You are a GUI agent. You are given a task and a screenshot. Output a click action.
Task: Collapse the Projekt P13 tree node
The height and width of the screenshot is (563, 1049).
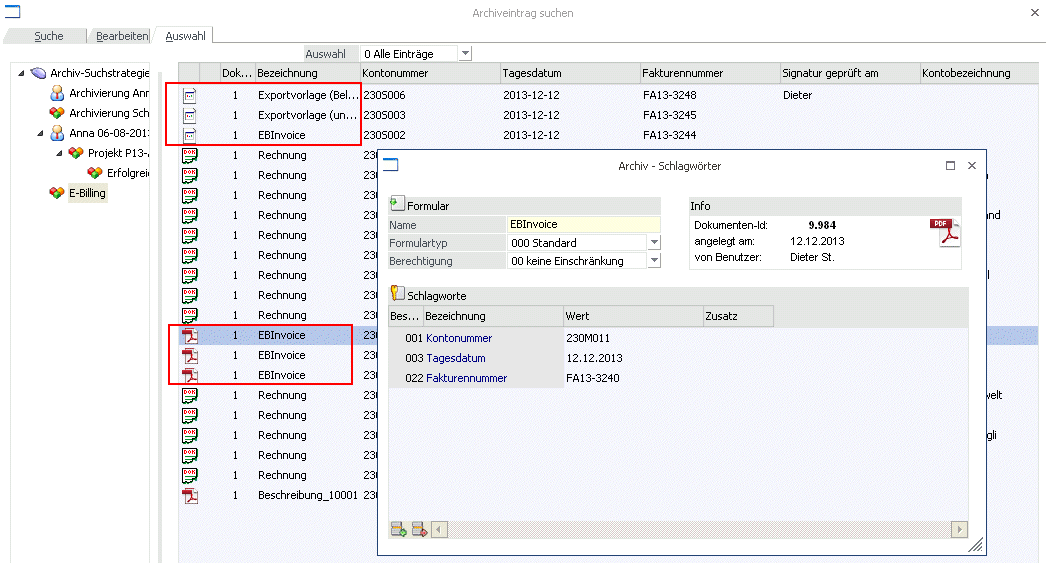pos(60,153)
